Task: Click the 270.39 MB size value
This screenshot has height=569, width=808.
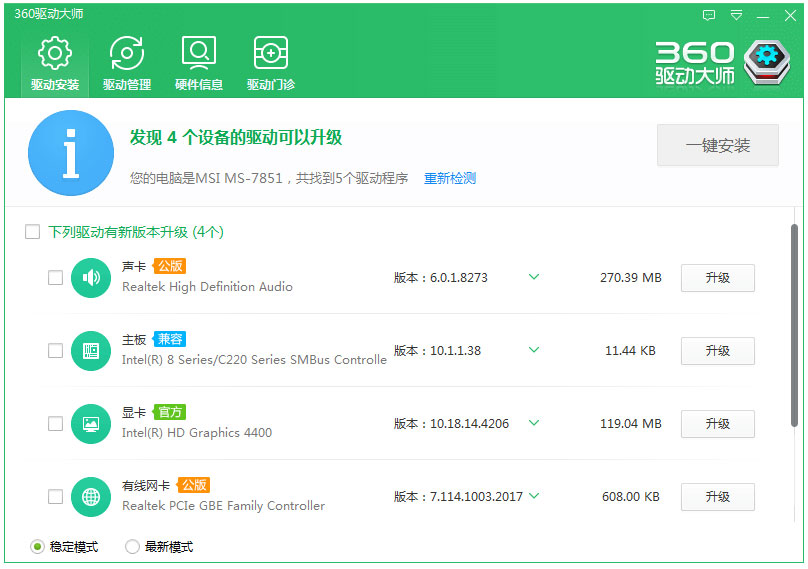Action: click(631, 278)
